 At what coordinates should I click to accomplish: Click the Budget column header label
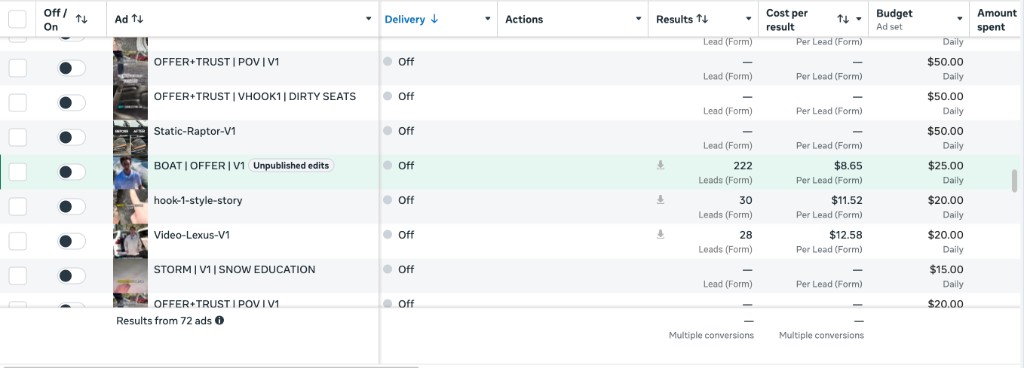(x=894, y=13)
